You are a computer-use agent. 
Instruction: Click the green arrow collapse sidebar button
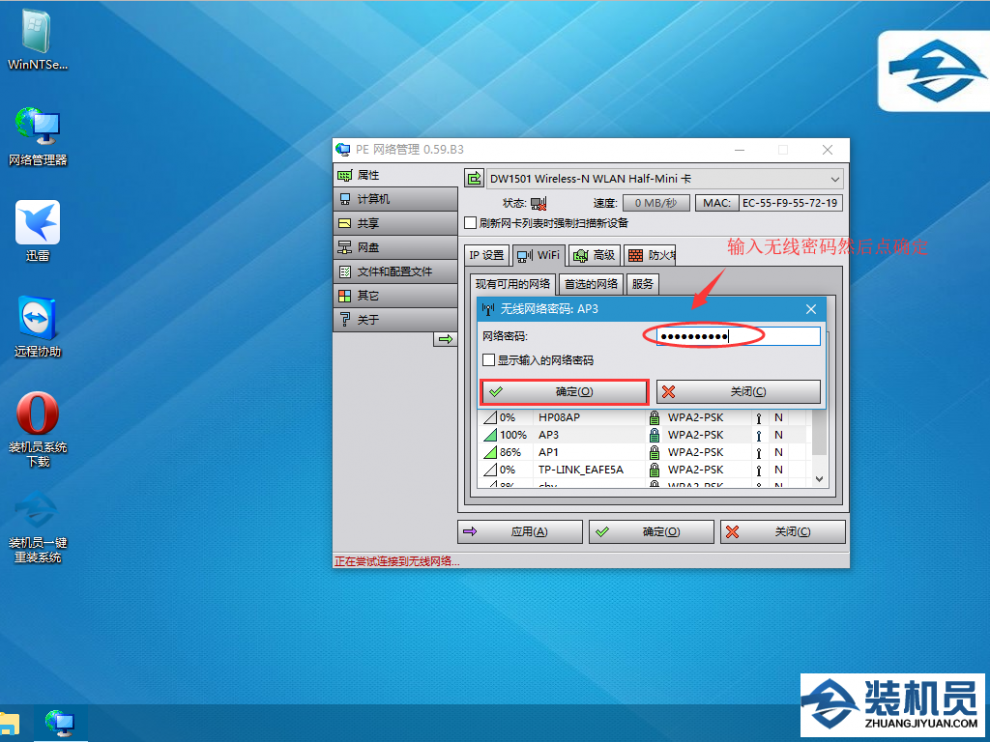coord(444,340)
